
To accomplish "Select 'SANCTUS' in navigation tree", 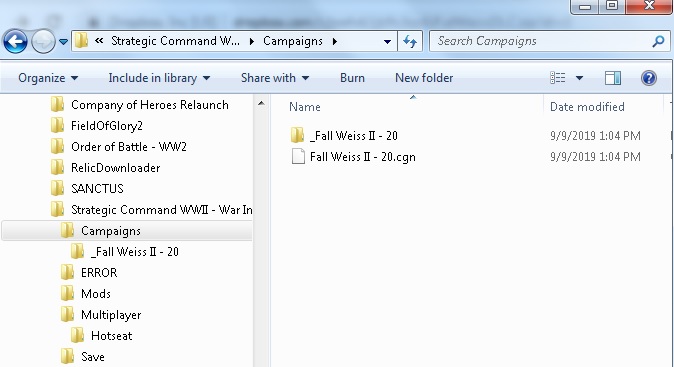I will coord(97,189).
